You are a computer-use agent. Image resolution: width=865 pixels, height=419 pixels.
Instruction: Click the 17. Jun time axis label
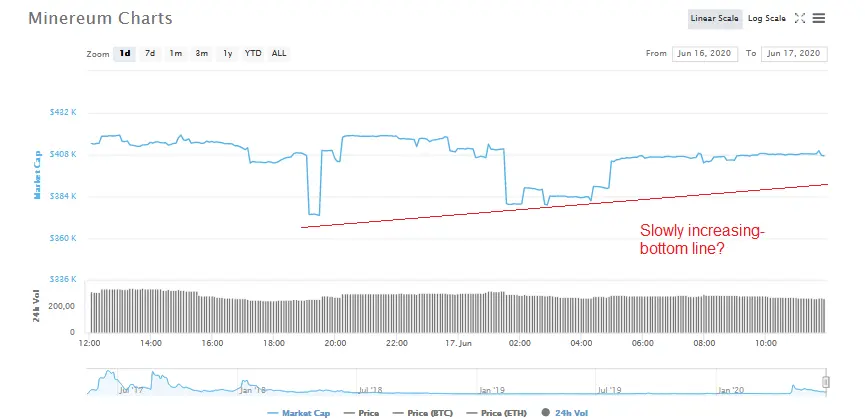[458, 343]
